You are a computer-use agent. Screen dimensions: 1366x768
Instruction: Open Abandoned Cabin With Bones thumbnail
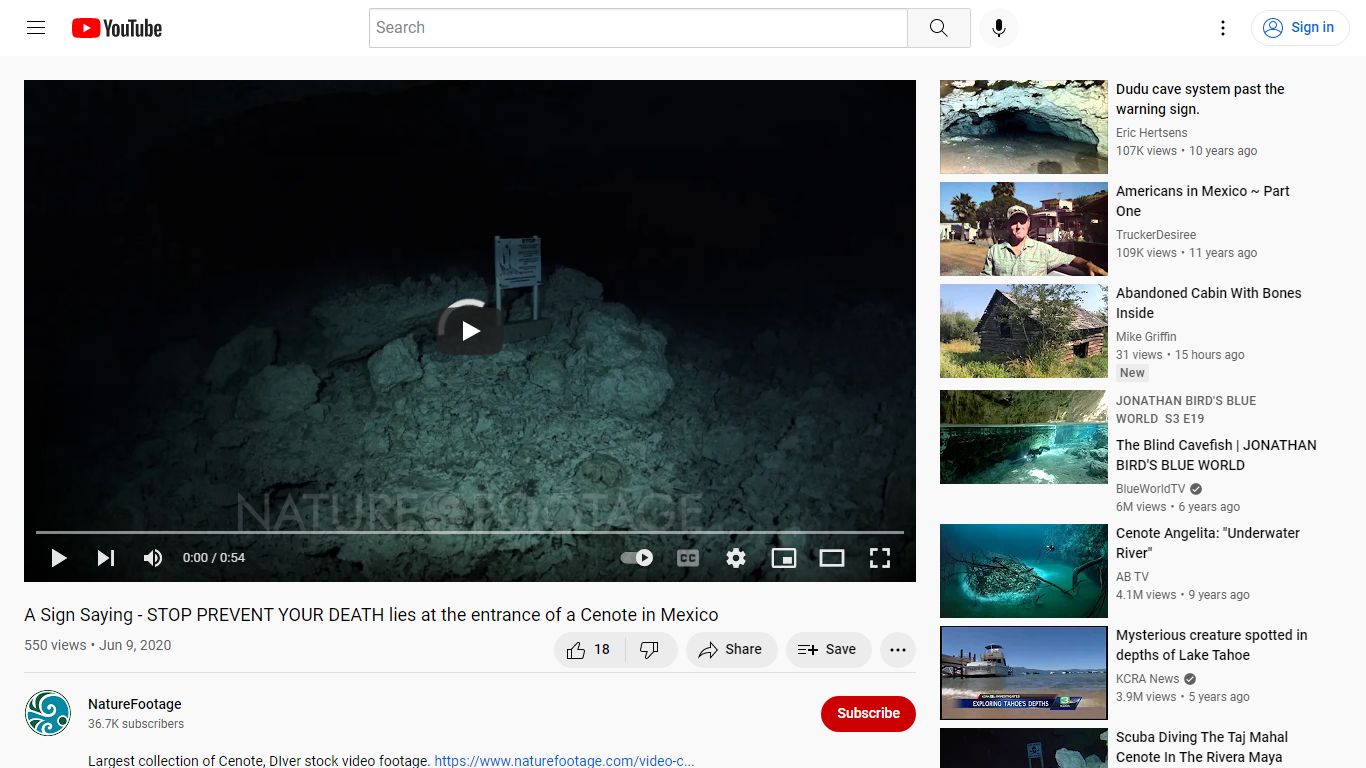(x=1024, y=331)
